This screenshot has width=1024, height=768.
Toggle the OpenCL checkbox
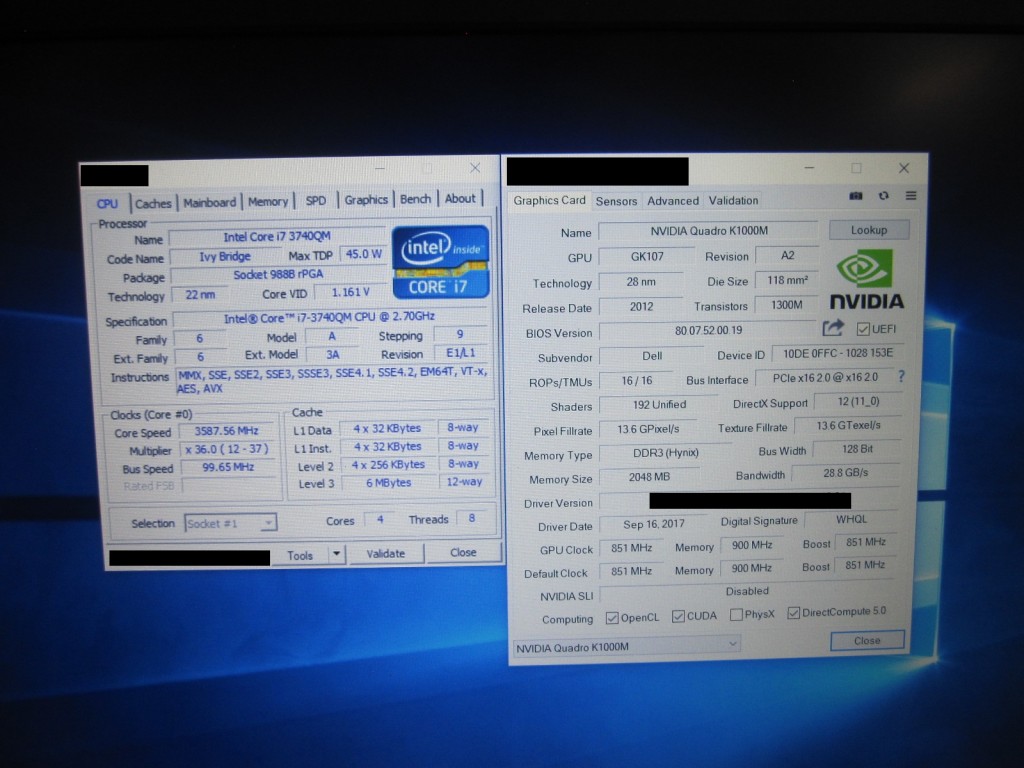point(612,618)
